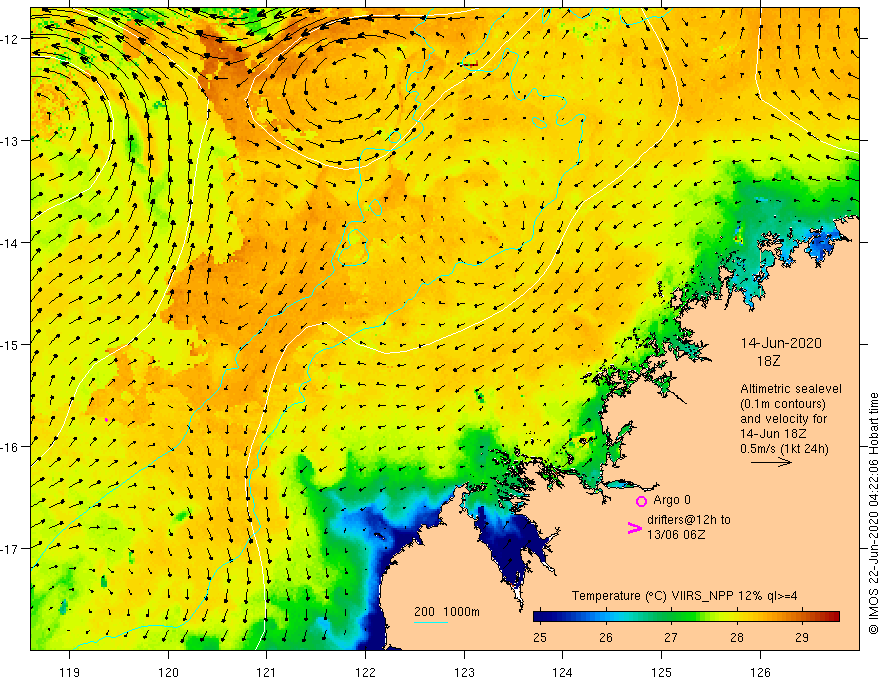Screen dimensions: 880x680
Task: Click the temperature color bar legend
Action: [x=686, y=617]
